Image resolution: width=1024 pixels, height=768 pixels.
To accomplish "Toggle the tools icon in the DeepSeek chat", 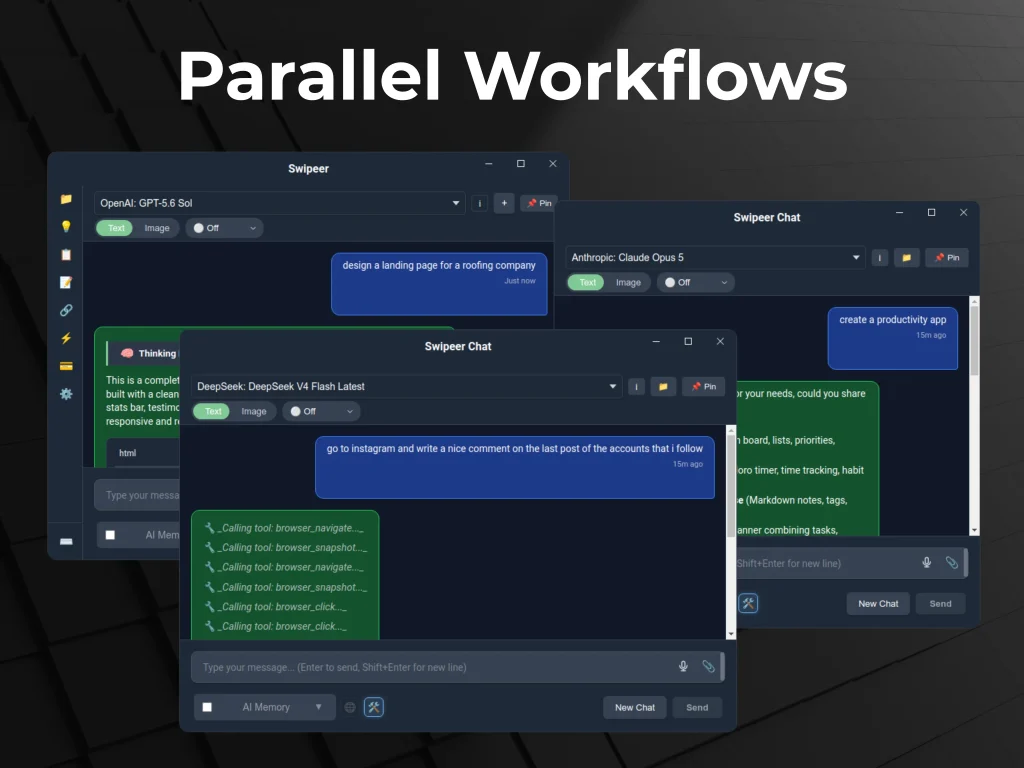I will point(374,707).
